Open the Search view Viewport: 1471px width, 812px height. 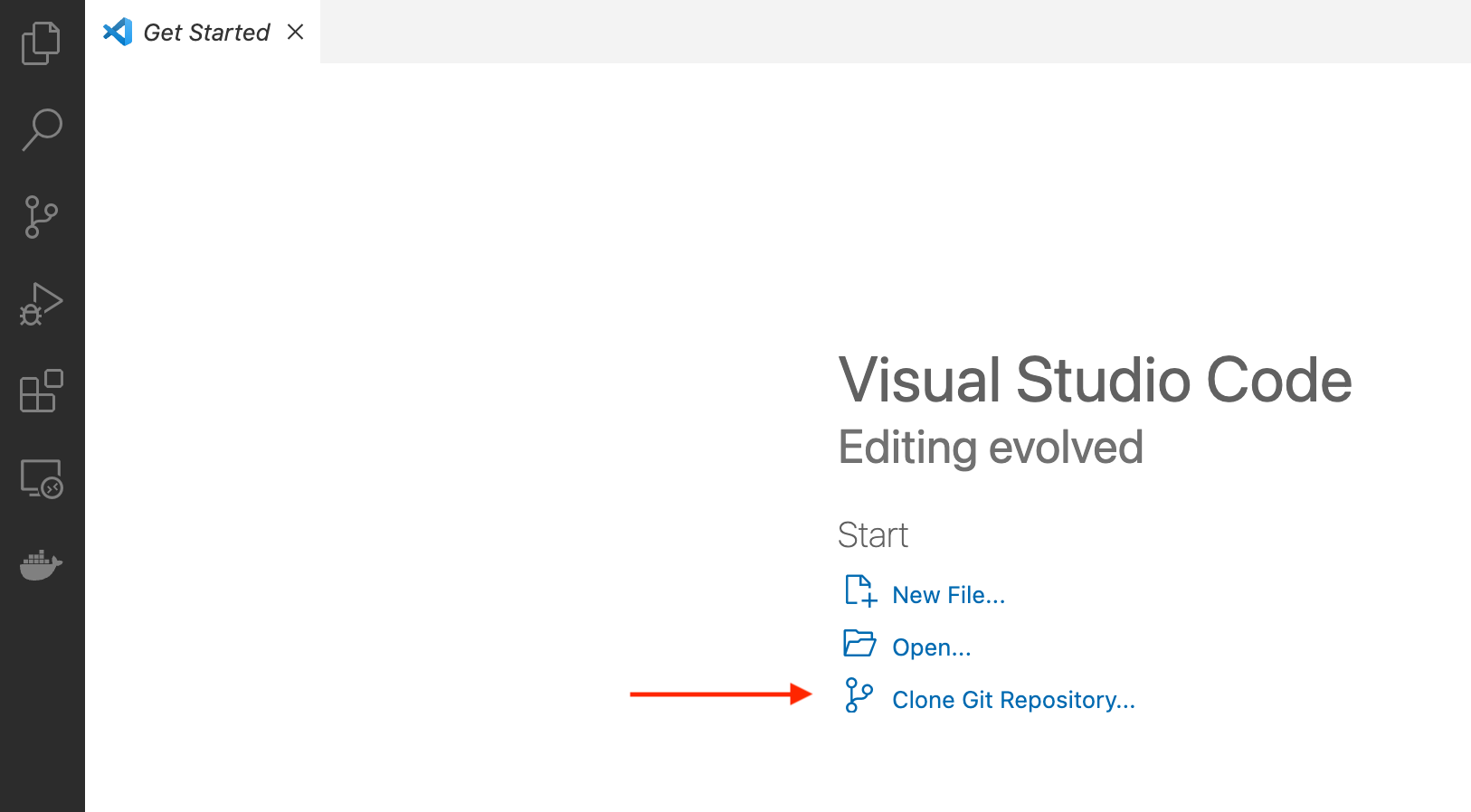[x=42, y=129]
